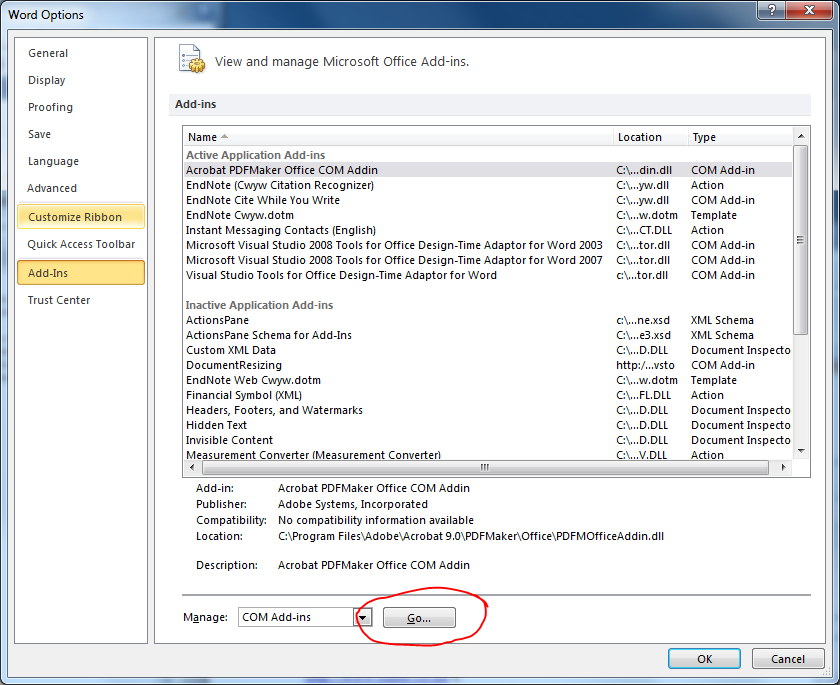Click the Cancel button
This screenshot has height=685, width=840.
click(788, 659)
